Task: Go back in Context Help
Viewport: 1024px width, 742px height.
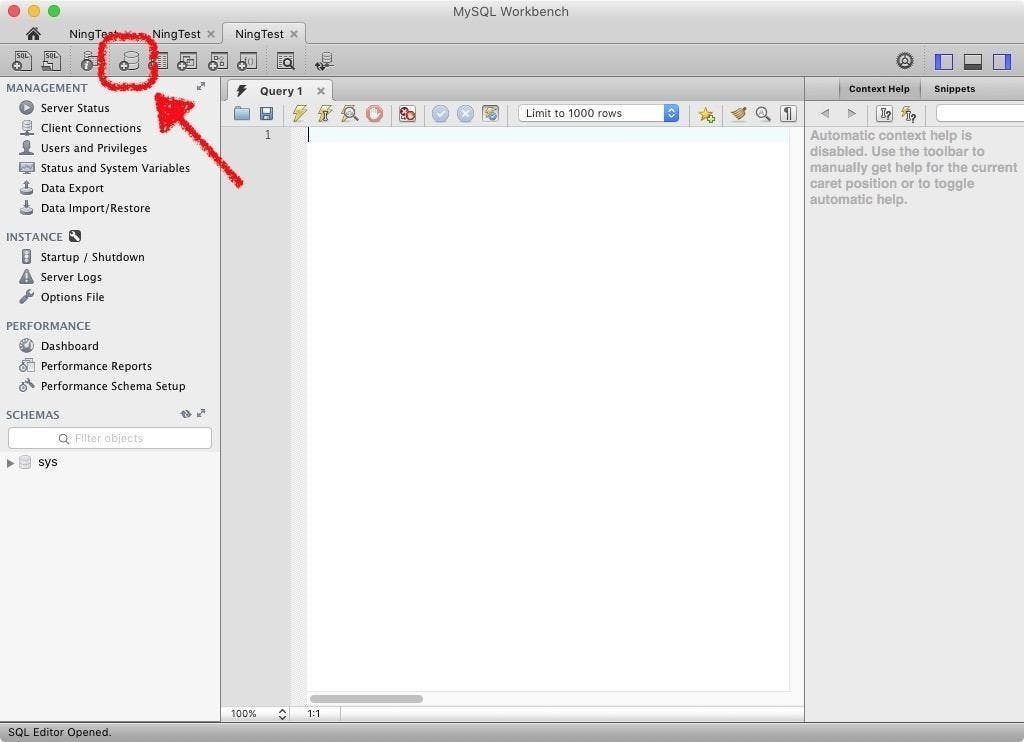Action: coord(825,113)
